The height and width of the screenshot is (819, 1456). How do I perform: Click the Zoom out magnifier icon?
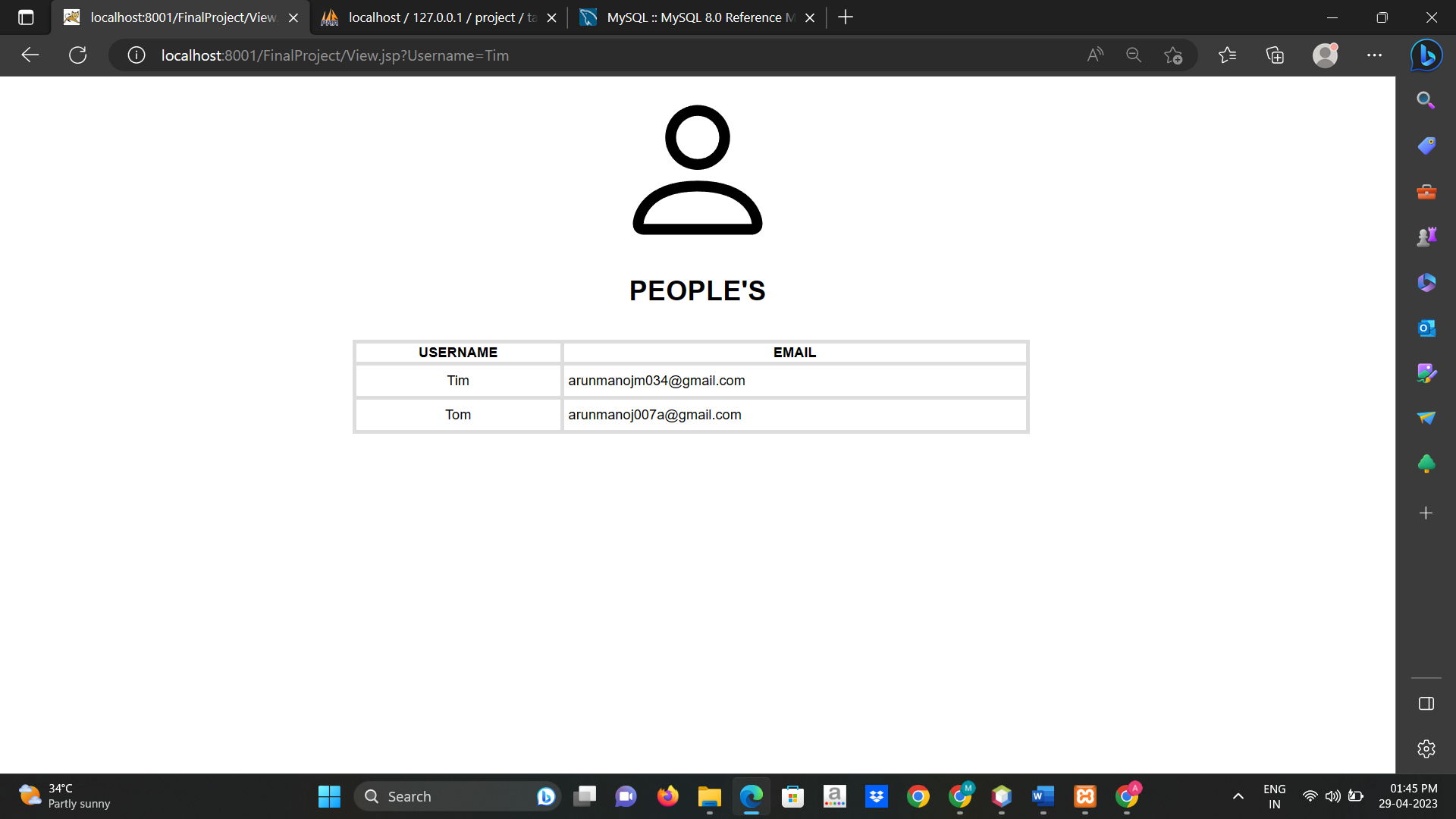pyautogui.click(x=1134, y=55)
